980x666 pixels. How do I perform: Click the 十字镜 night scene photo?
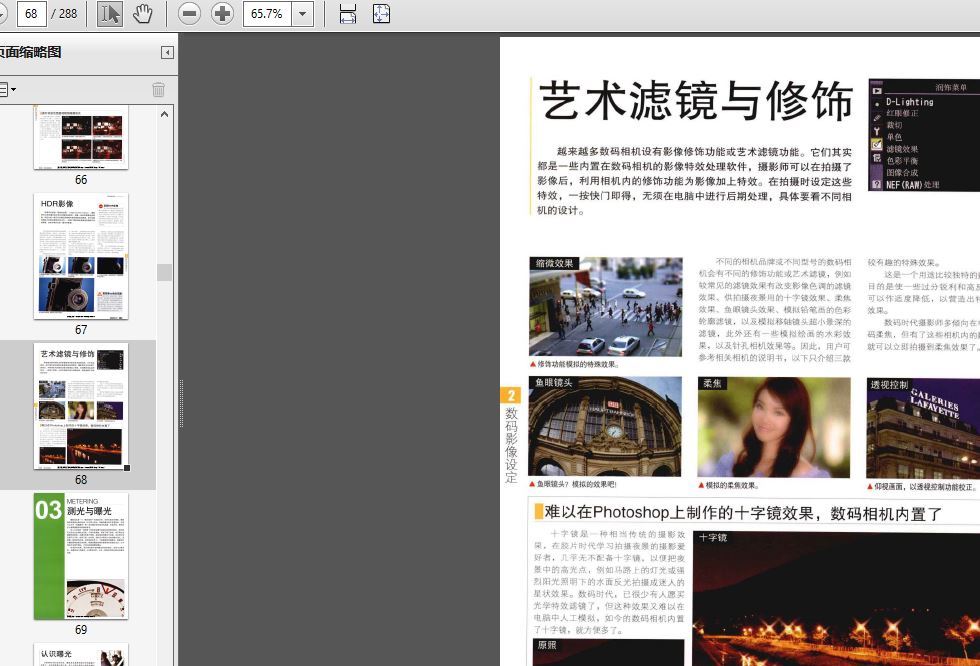coord(836,599)
